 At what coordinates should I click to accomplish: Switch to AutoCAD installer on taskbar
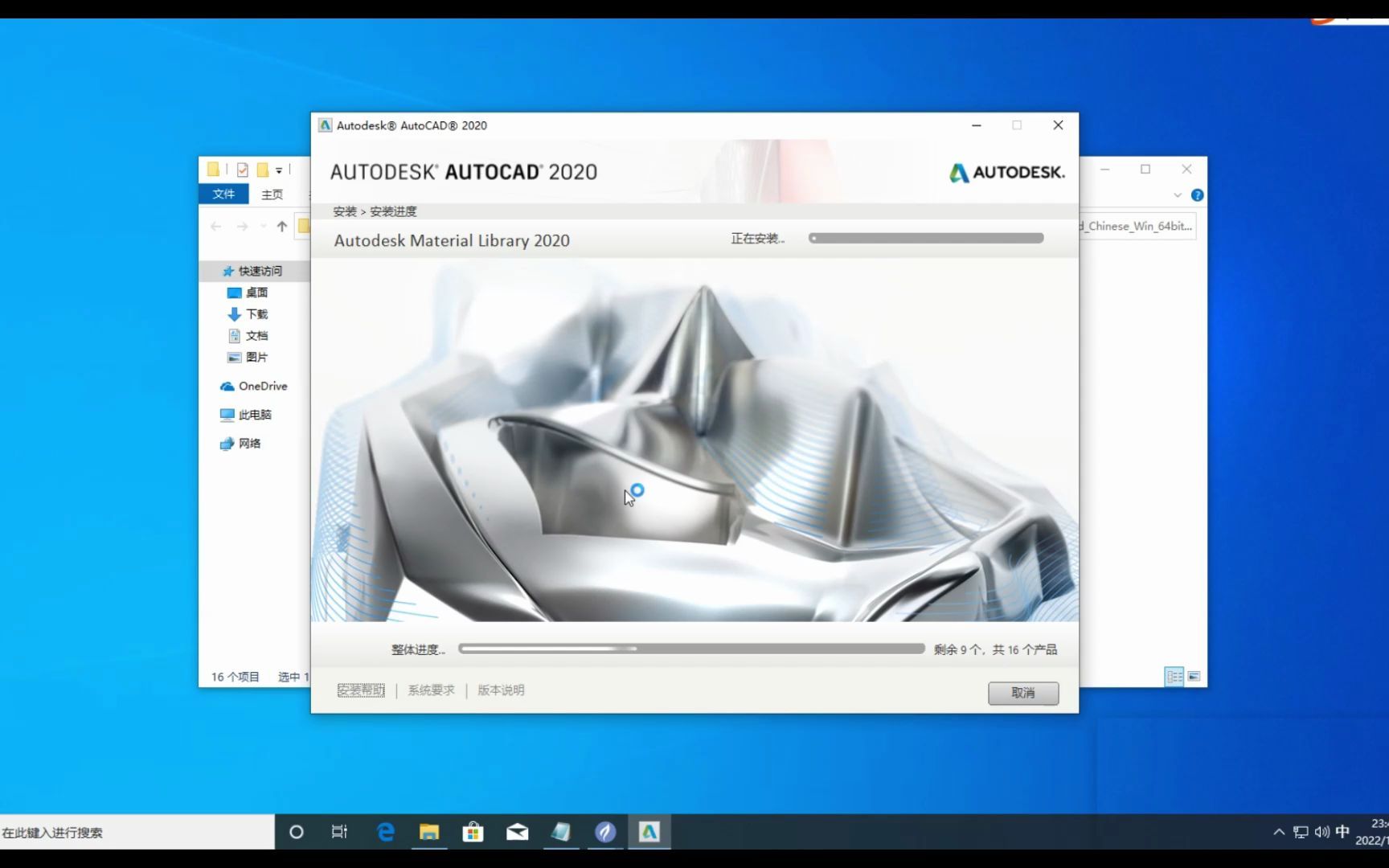pyautogui.click(x=649, y=833)
